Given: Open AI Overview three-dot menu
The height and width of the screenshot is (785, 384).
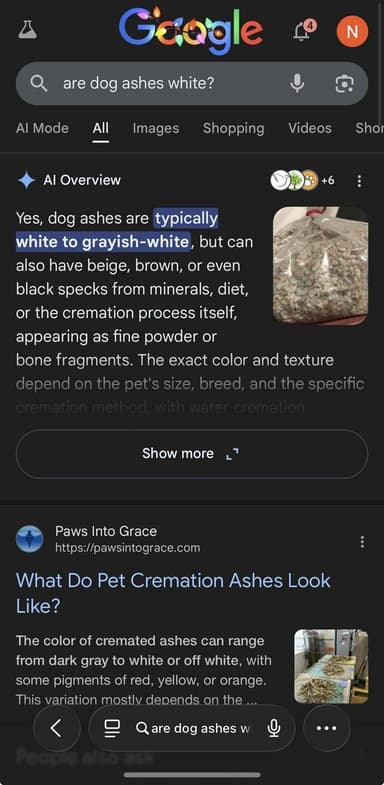Looking at the screenshot, I should pyautogui.click(x=359, y=181).
